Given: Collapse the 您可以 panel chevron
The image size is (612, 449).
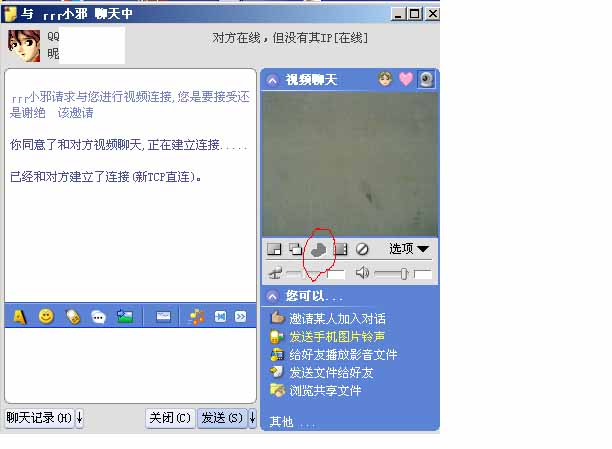Looking at the screenshot, I should point(272,296).
